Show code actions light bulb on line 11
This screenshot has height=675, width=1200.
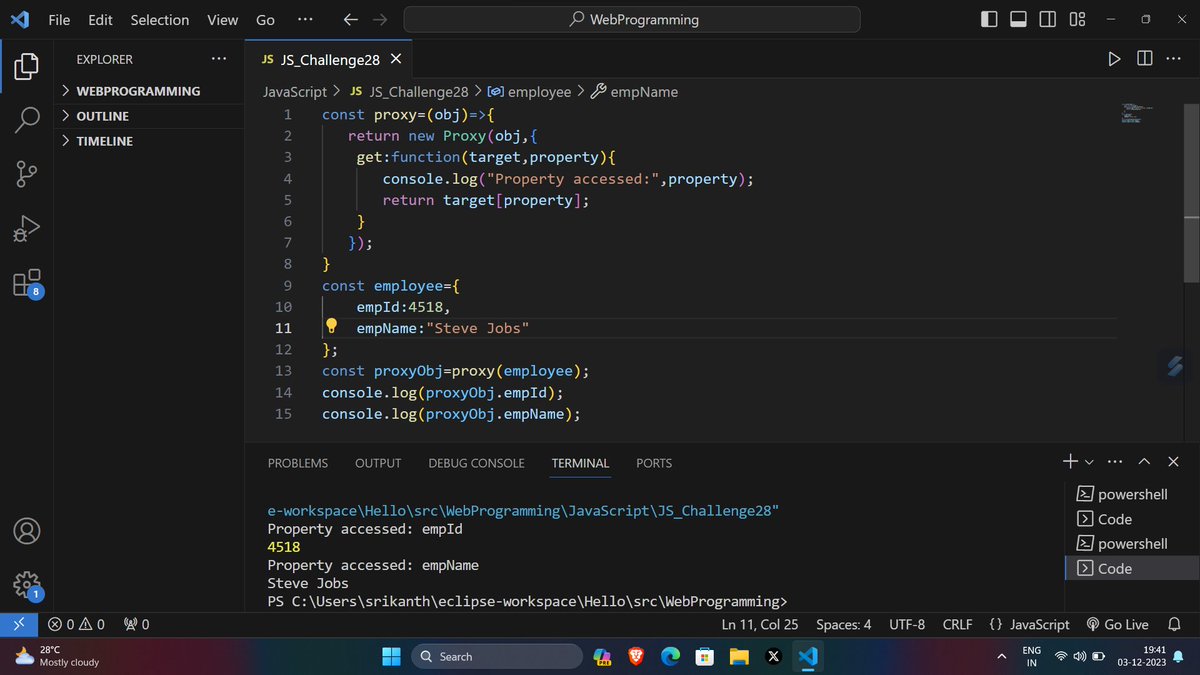[332, 327]
